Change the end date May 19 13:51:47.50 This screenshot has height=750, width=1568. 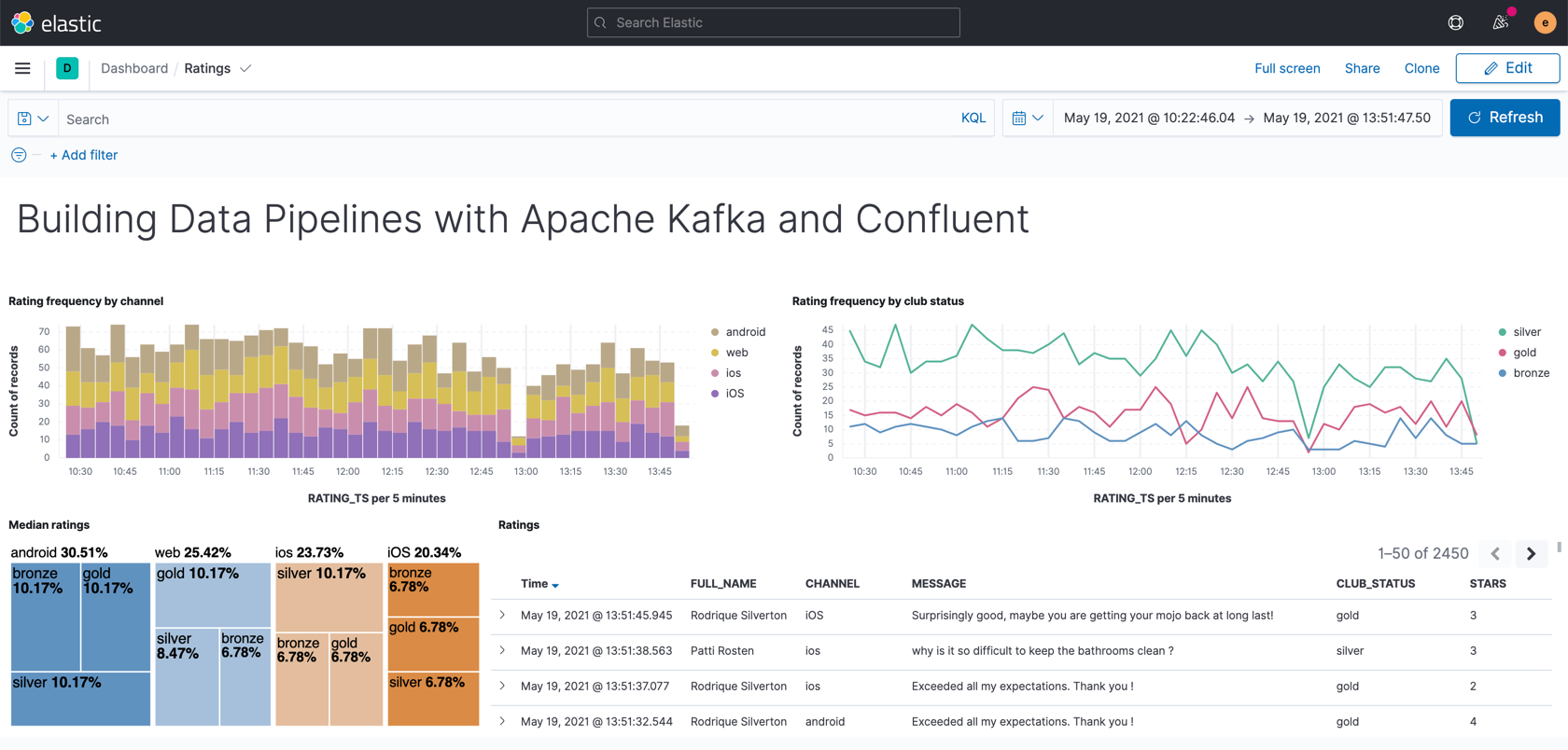[1347, 118]
